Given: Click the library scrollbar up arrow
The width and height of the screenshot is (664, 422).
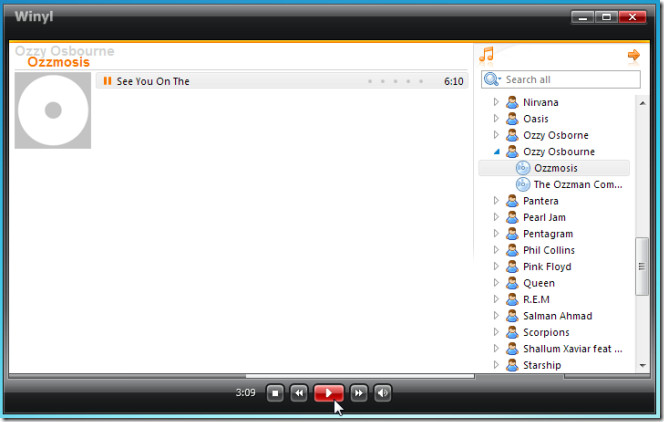Looking at the screenshot, I should [x=642, y=103].
